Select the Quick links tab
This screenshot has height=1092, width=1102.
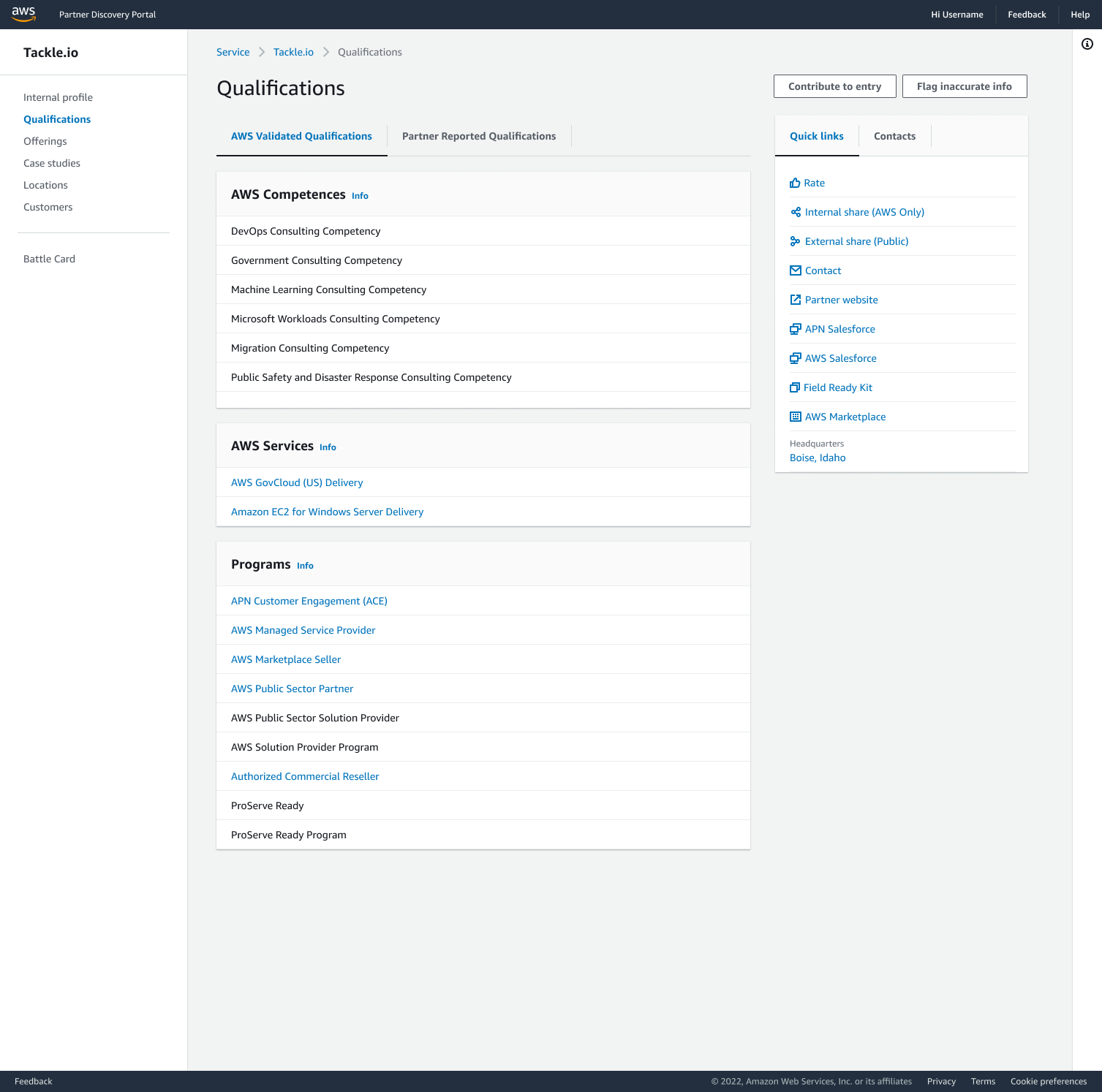817,136
